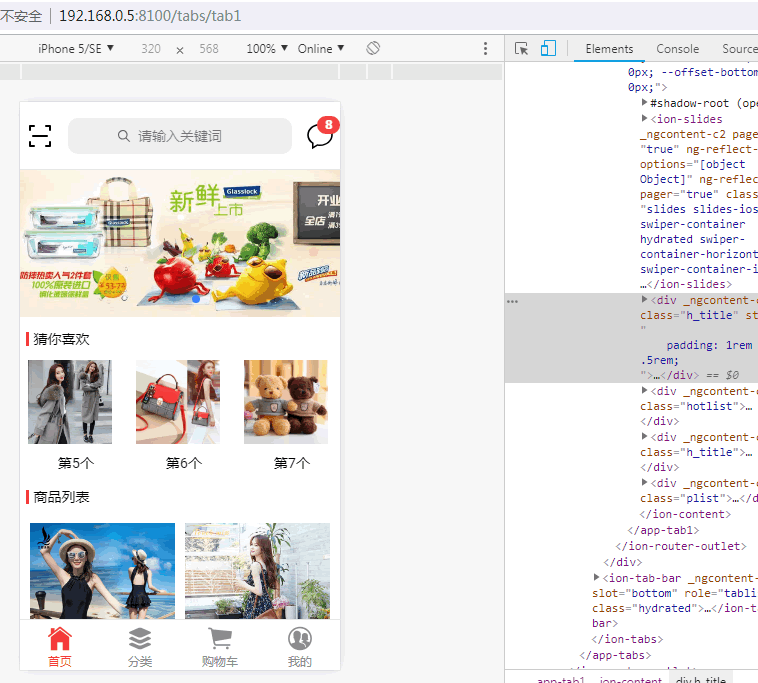This screenshot has width=758, height=683.
Task: Click the </app-tabs> closing tag line
Action: pyautogui.click(x=615, y=655)
